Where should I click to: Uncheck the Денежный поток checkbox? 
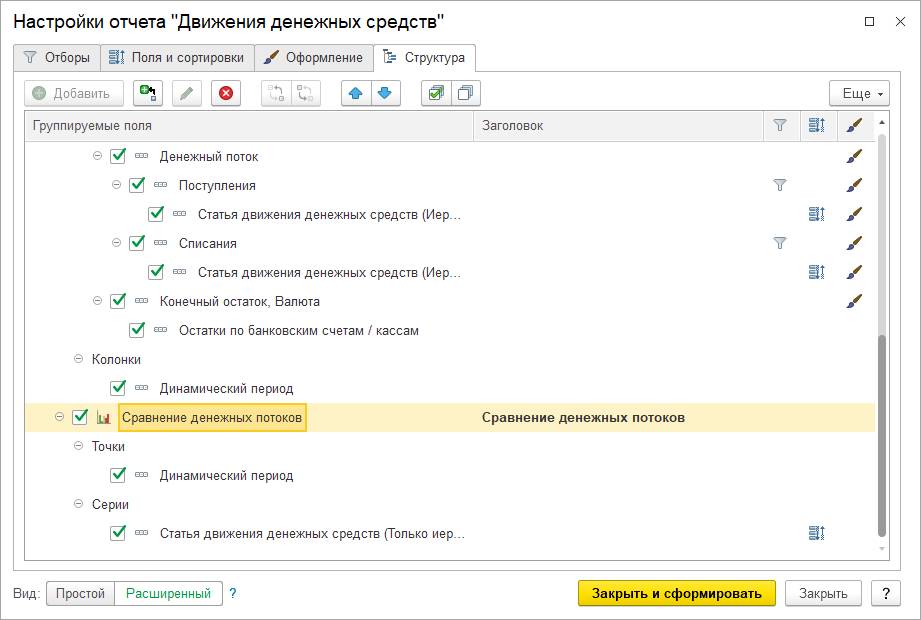[118, 156]
